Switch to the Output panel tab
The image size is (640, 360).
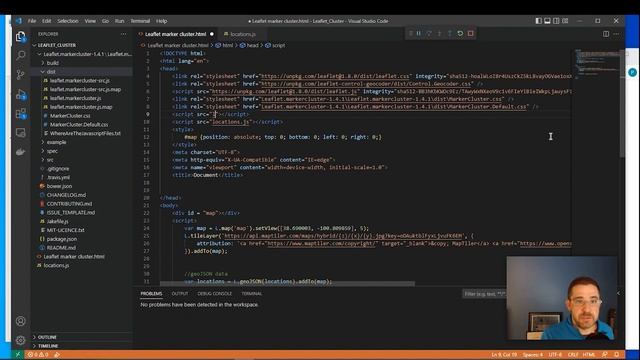click(180, 293)
